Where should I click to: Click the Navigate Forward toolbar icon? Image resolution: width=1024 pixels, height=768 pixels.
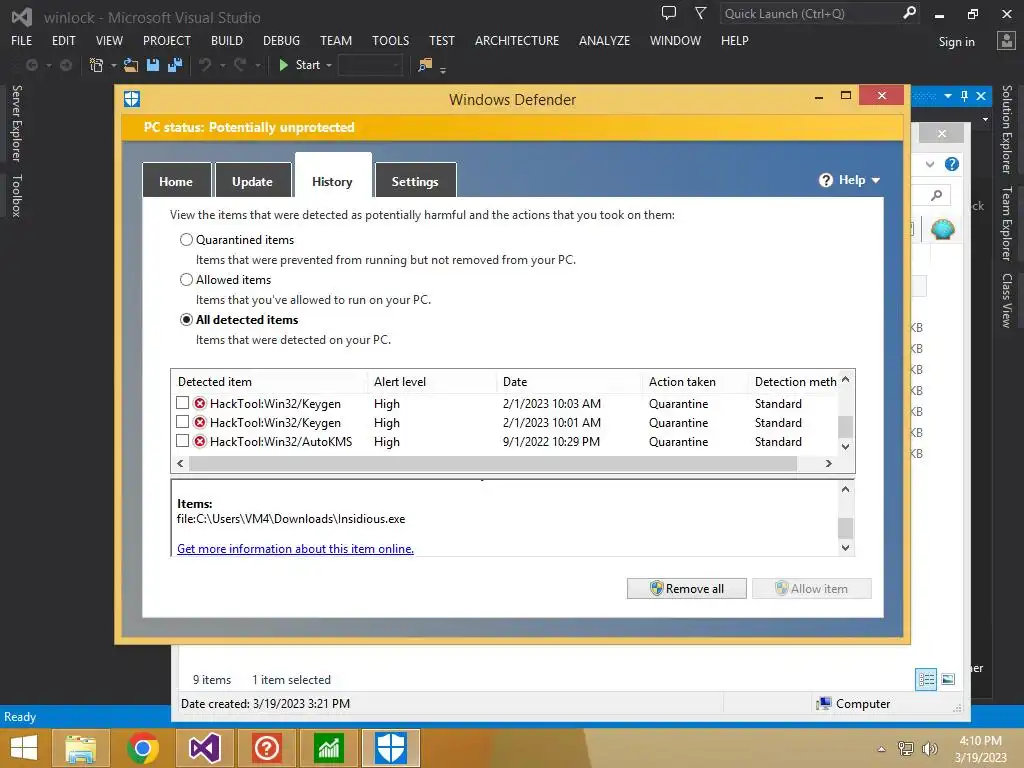66,65
